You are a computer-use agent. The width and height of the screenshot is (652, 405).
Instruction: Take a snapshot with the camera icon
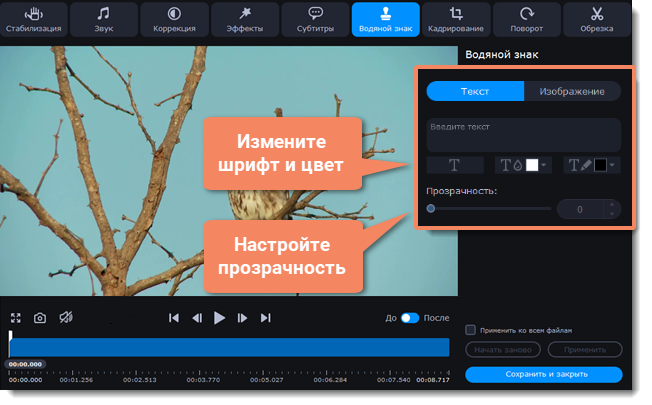(x=40, y=318)
